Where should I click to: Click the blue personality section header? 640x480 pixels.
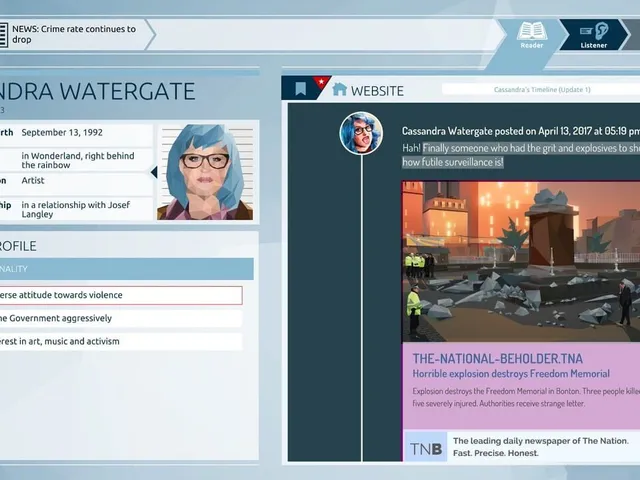tap(127, 269)
